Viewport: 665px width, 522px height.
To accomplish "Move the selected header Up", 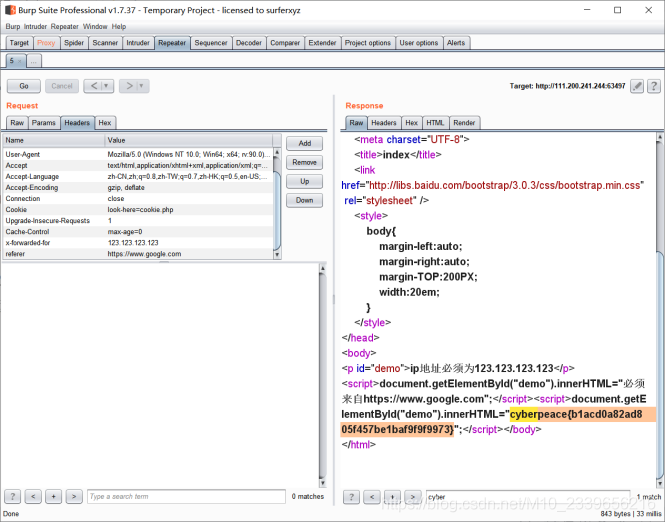I will tap(305, 181).
